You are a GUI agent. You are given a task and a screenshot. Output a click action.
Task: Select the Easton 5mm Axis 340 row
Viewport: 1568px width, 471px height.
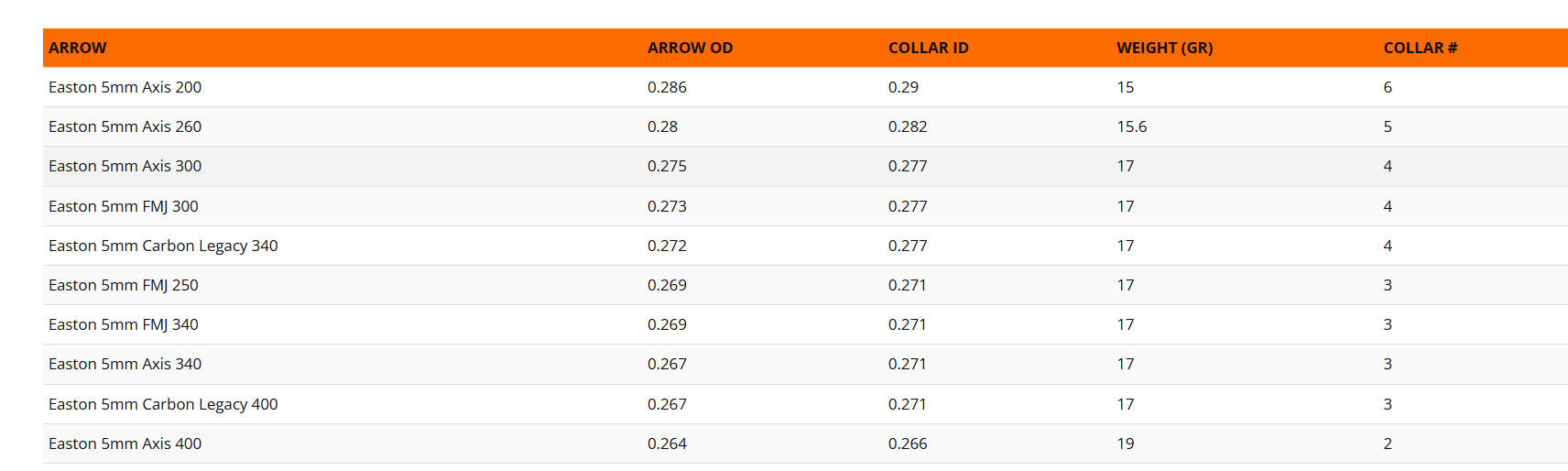[x=805, y=364]
